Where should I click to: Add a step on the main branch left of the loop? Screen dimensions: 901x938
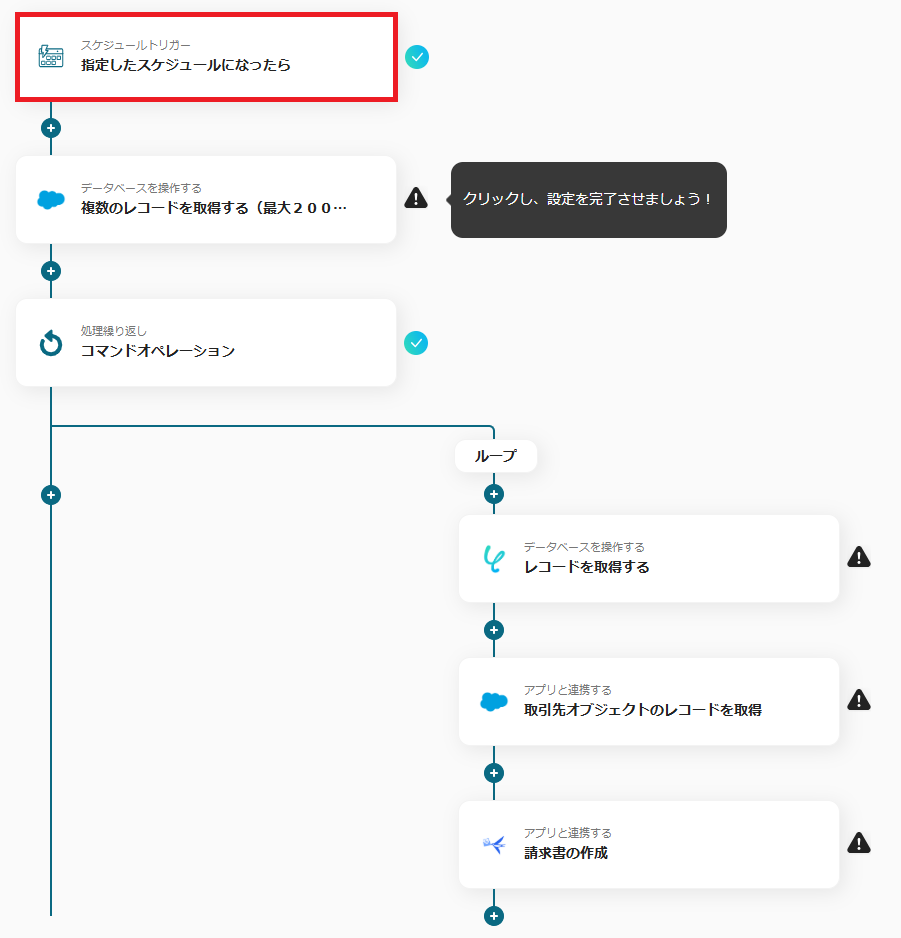(x=51, y=495)
